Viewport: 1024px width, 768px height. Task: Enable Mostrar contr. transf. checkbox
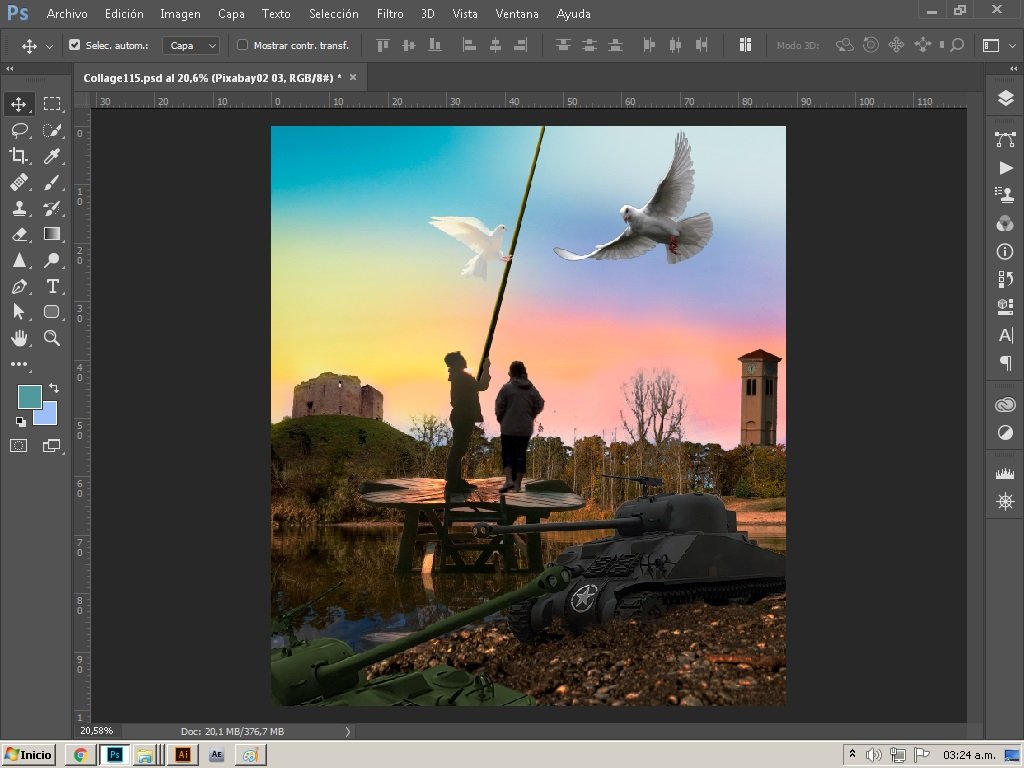point(242,45)
